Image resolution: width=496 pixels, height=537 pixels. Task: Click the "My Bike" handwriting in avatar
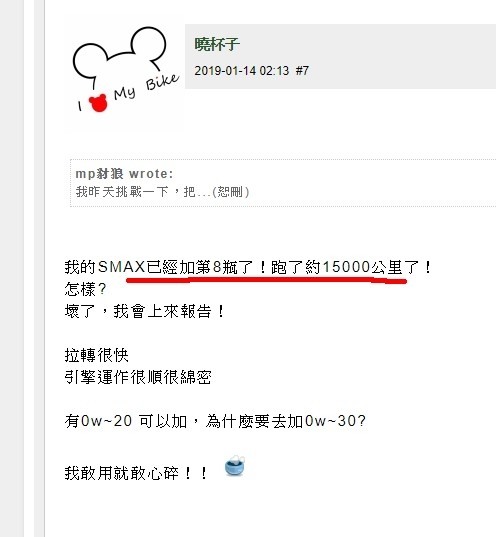(x=146, y=88)
